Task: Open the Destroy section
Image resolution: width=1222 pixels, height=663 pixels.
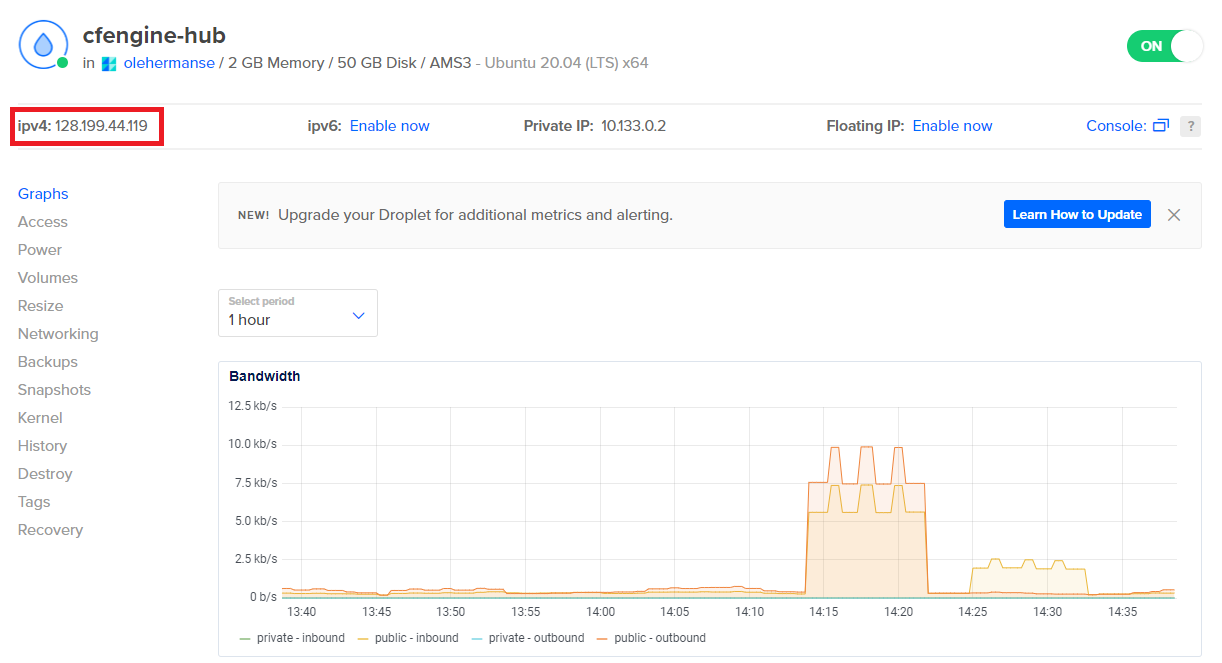Action: pyautogui.click(x=45, y=474)
